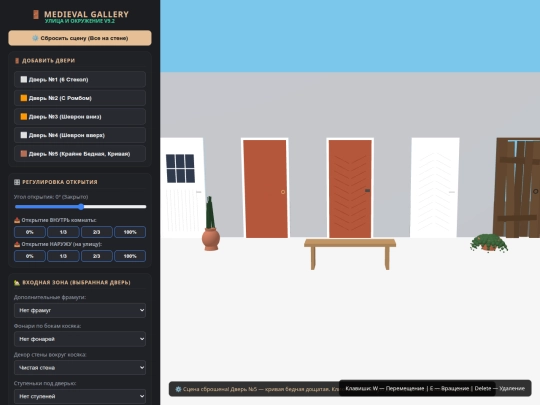540x405 pixels.
Task: Set inward opening to 1/3
Action: pyautogui.click(x=63, y=232)
